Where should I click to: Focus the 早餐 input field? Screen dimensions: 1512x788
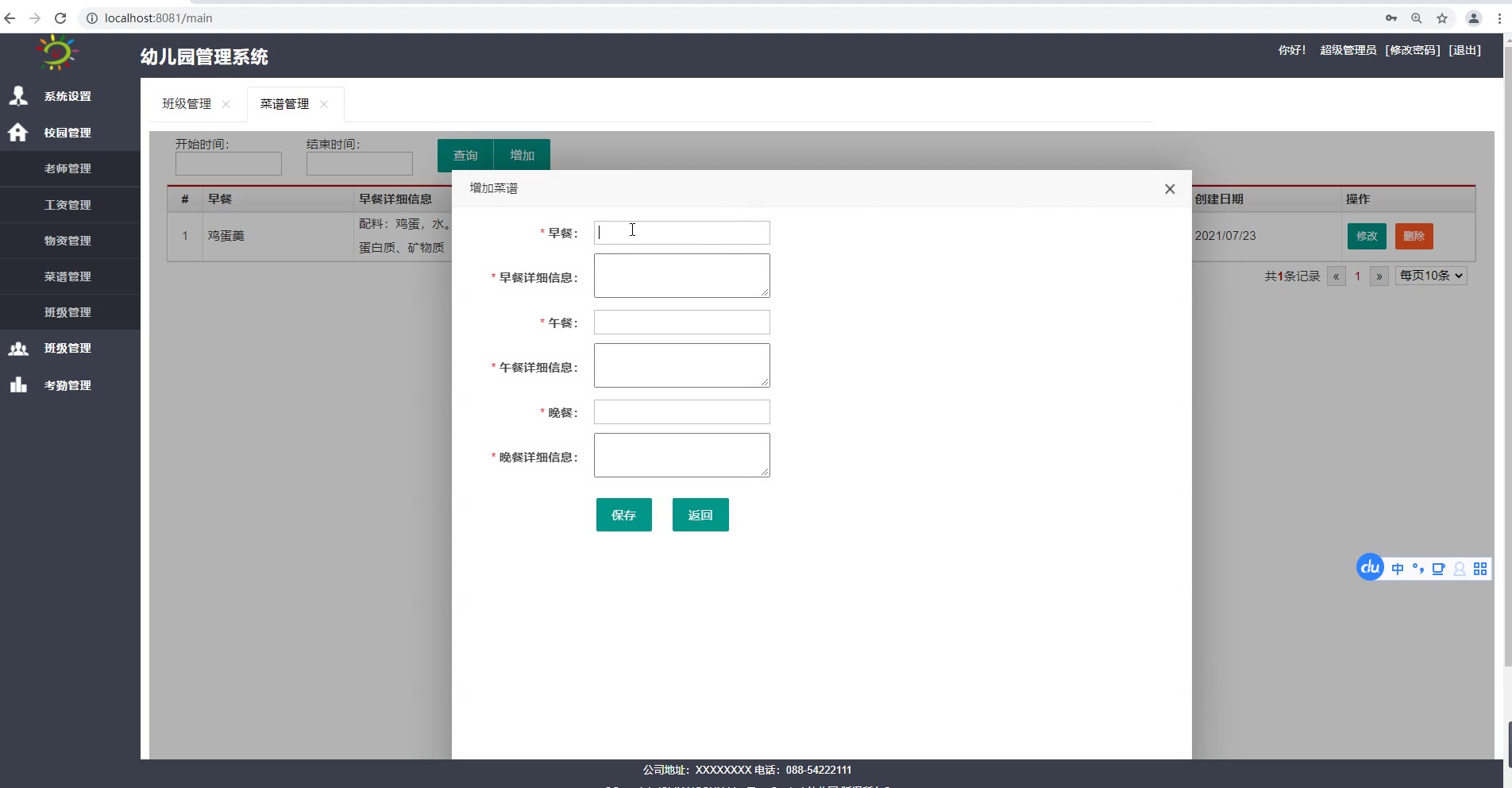click(682, 233)
